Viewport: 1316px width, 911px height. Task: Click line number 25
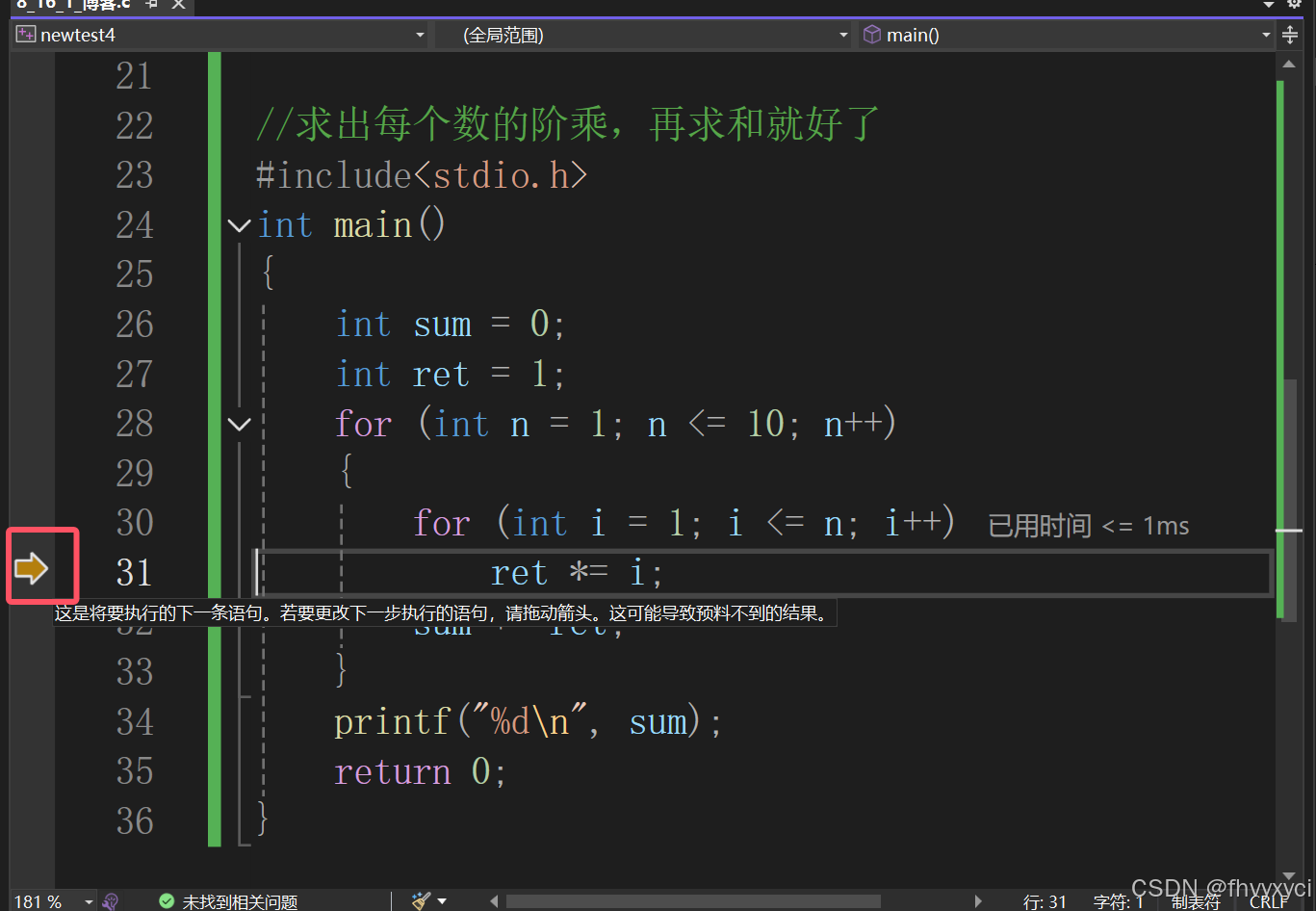[134, 274]
